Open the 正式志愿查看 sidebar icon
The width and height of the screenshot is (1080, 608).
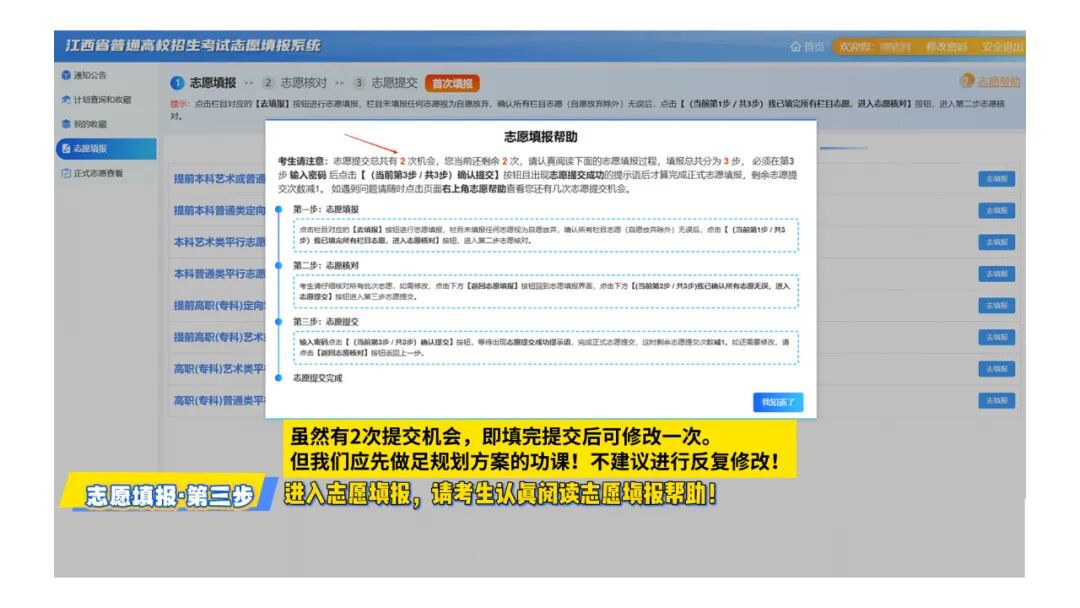coord(64,172)
